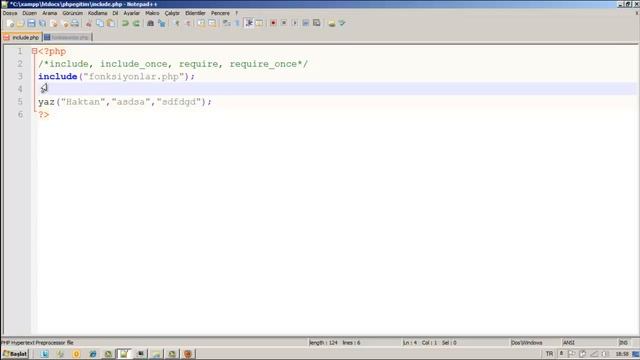Open the Kodlama menu

point(98,13)
